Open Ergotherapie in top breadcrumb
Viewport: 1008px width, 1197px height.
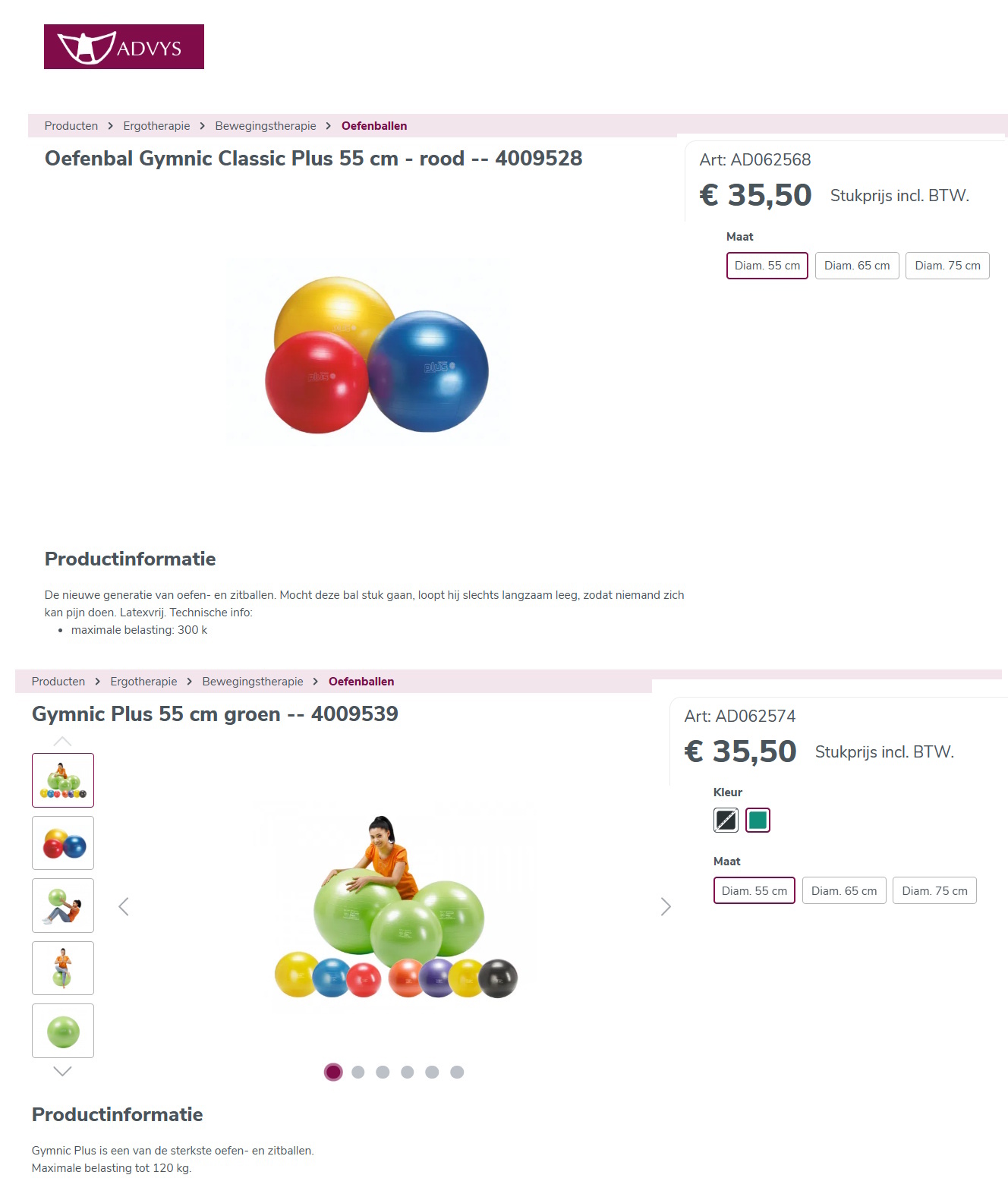[x=156, y=126]
